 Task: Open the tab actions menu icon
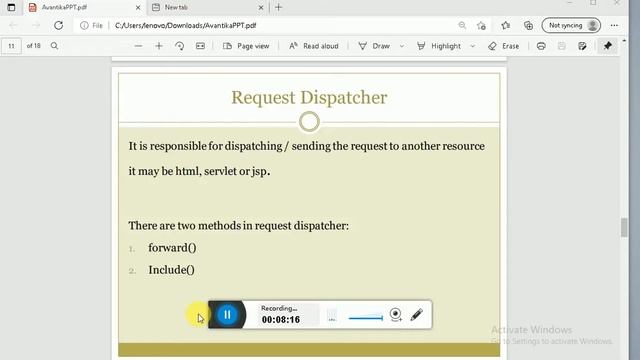point(11,7)
